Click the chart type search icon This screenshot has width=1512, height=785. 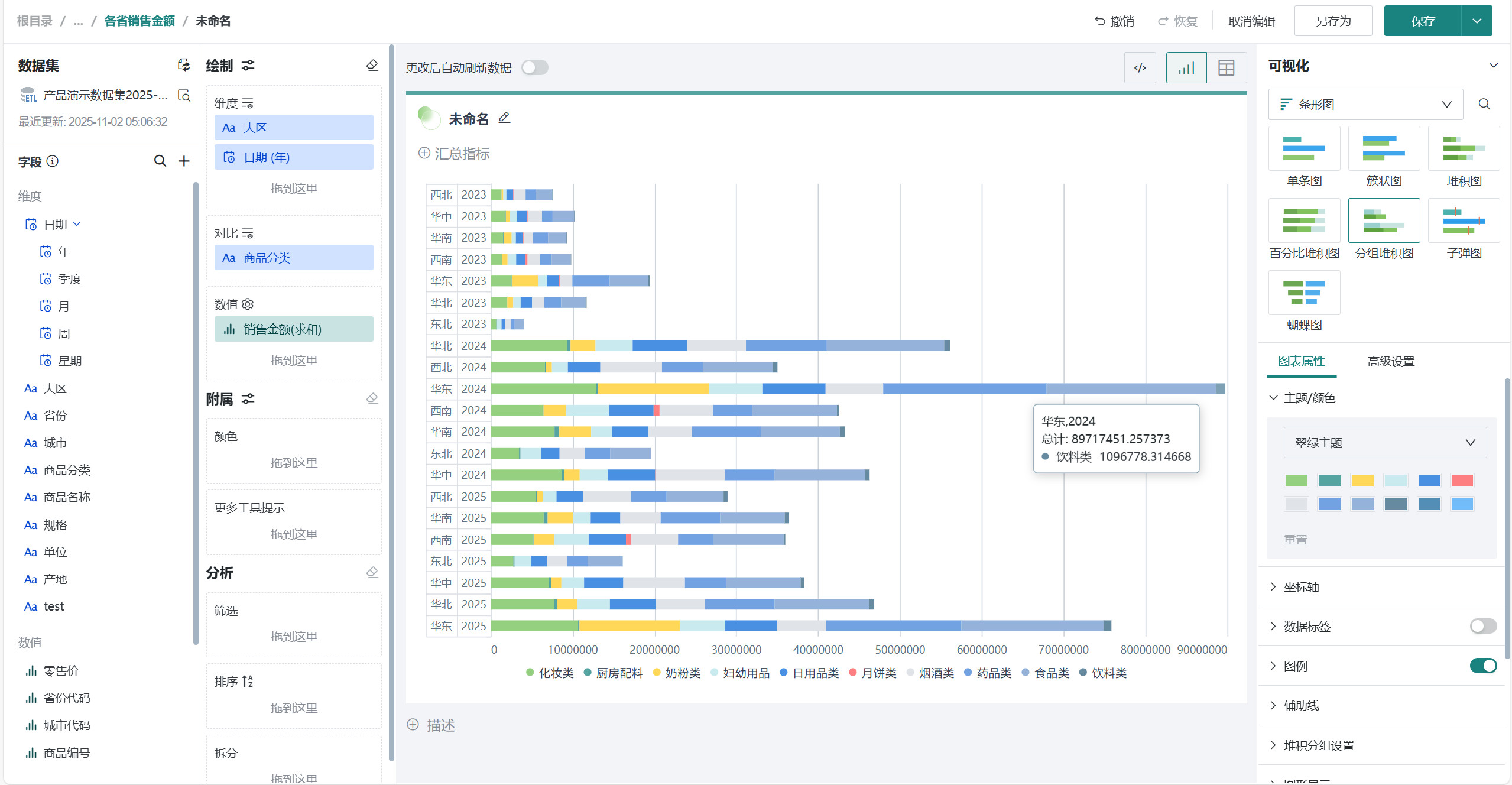(x=1484, y=104)
